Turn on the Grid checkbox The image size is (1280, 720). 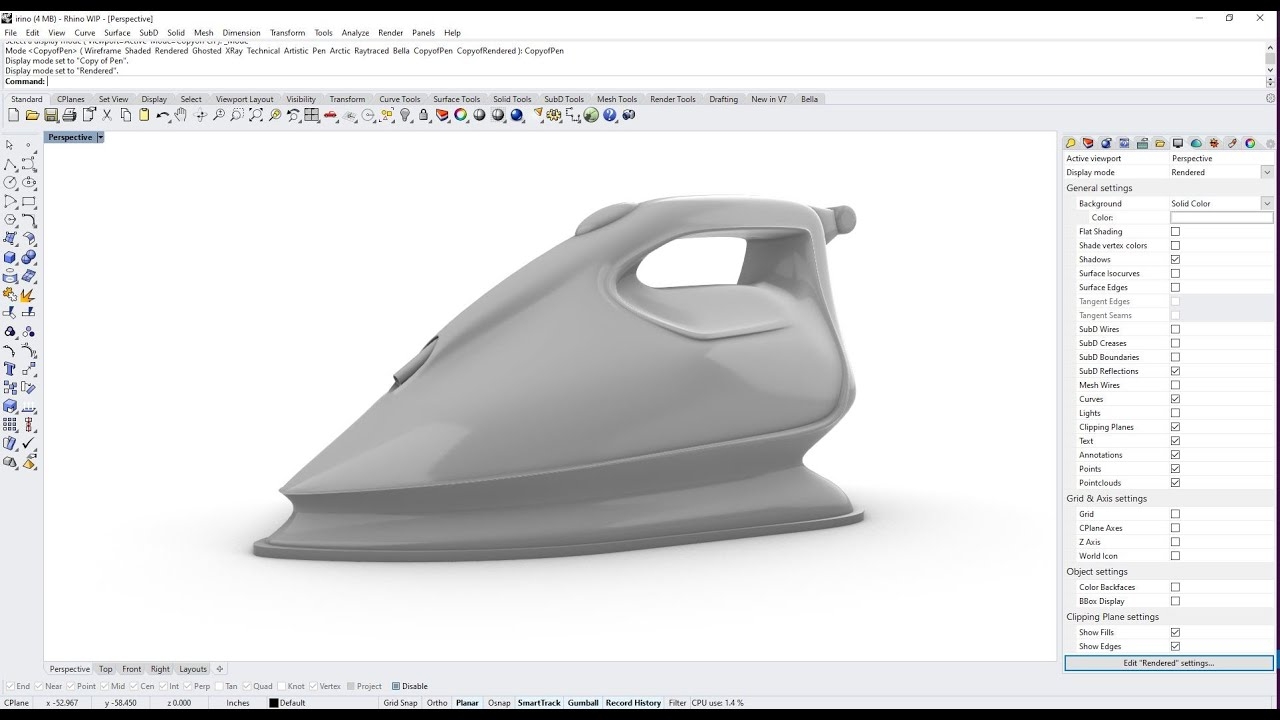(x=1175, y=514)
